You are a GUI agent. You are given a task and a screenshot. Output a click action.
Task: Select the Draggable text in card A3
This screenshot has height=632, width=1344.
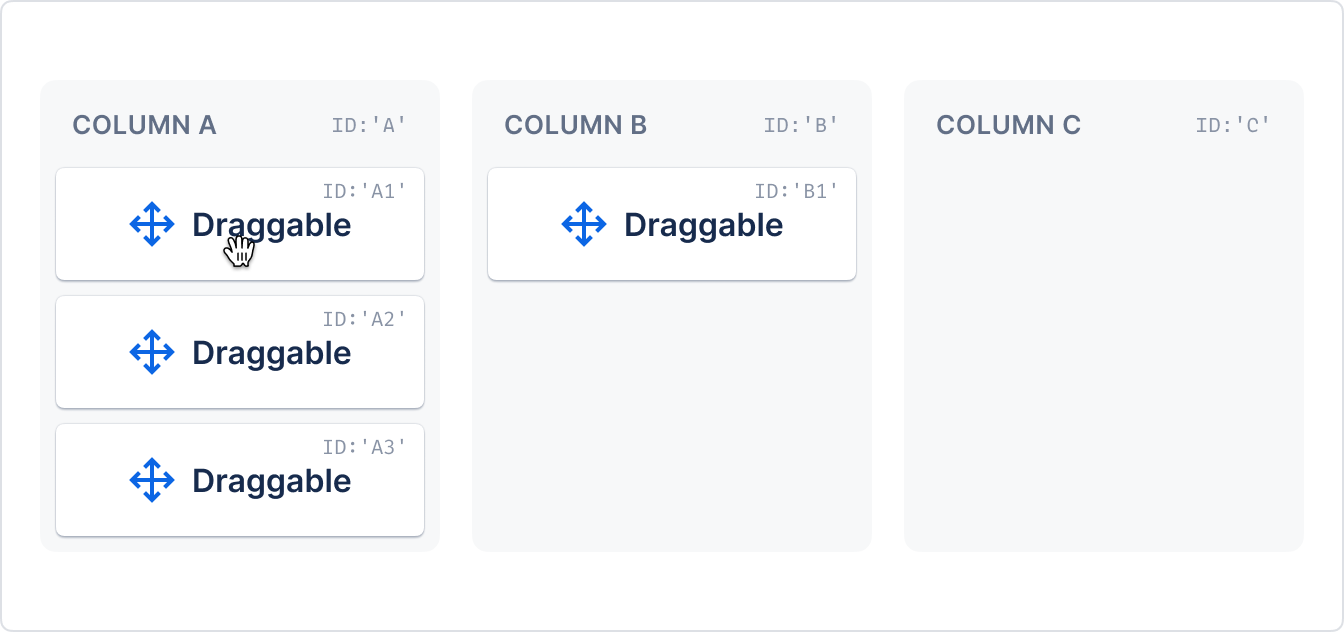coord(272,481)
